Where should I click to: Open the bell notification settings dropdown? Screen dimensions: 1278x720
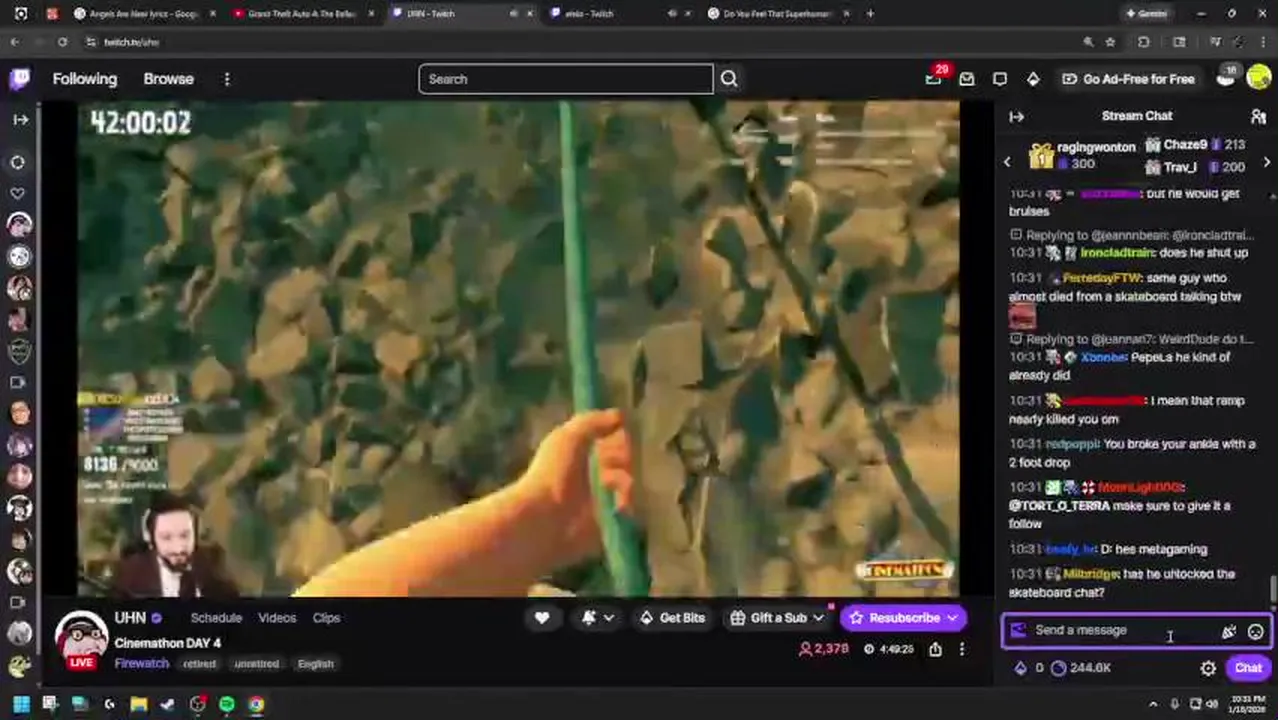click(x=598, y=618)
